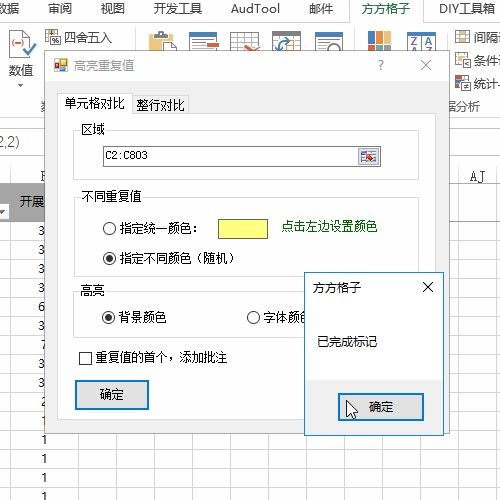Click 确定 in the 已完成标记 message box
The image size is (500, 500).
(x=381, y=407)
